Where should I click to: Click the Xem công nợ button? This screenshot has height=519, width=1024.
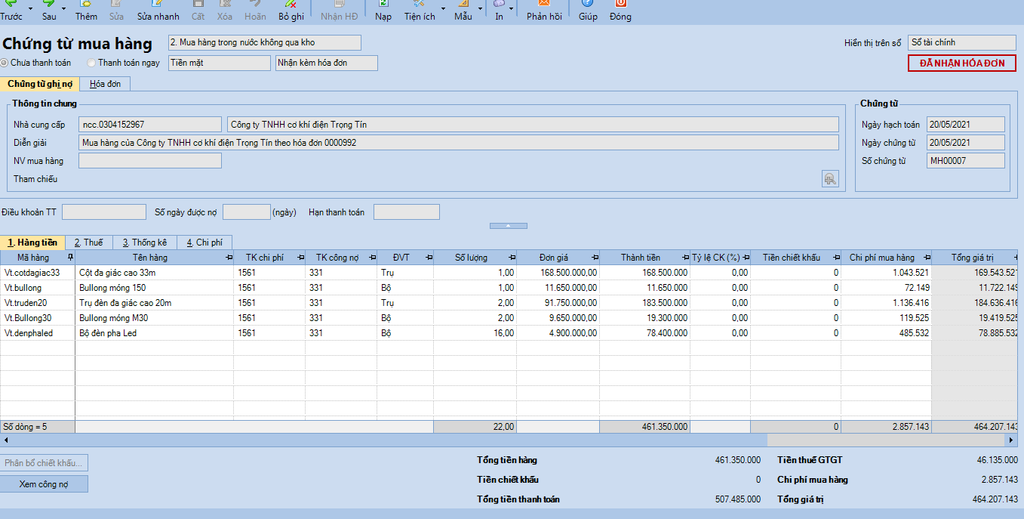pos(44,484)
